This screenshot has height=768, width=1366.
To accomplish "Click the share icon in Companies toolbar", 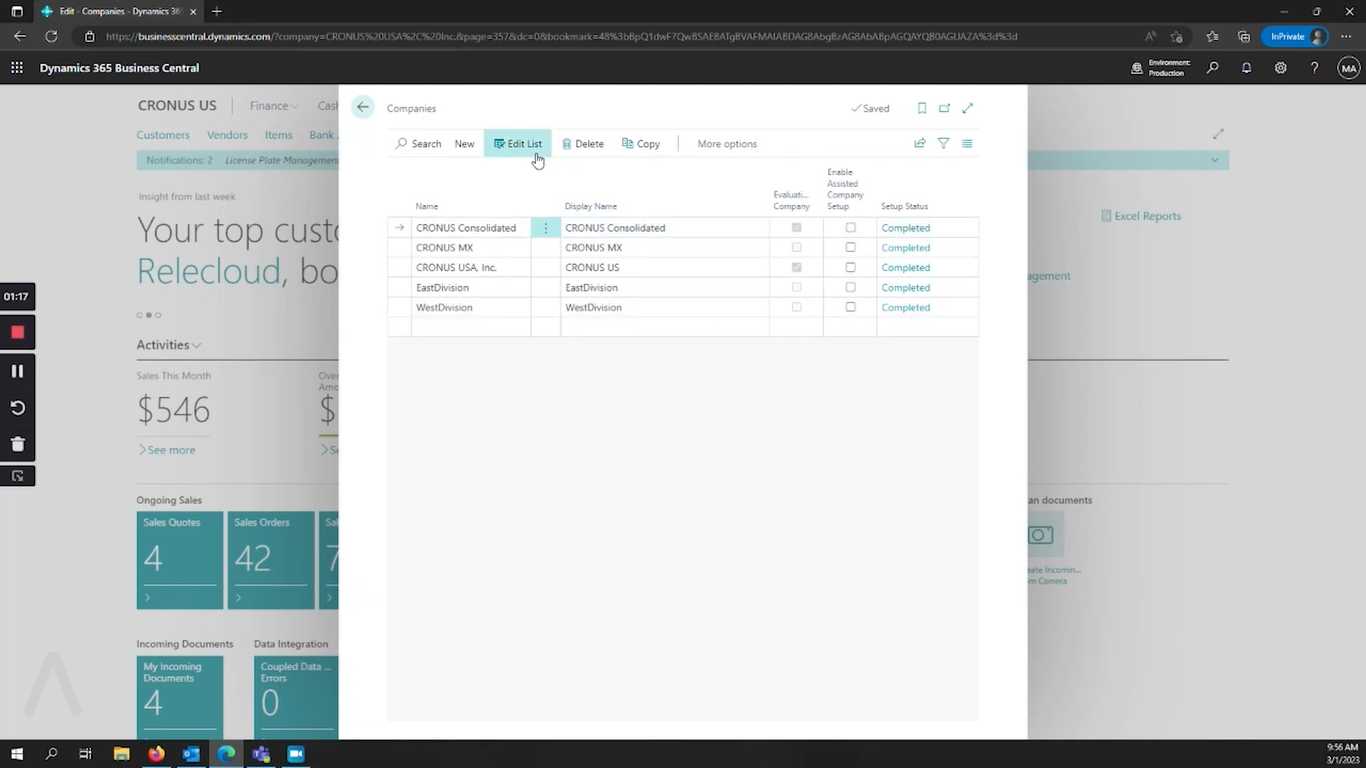I will (920, 144).
